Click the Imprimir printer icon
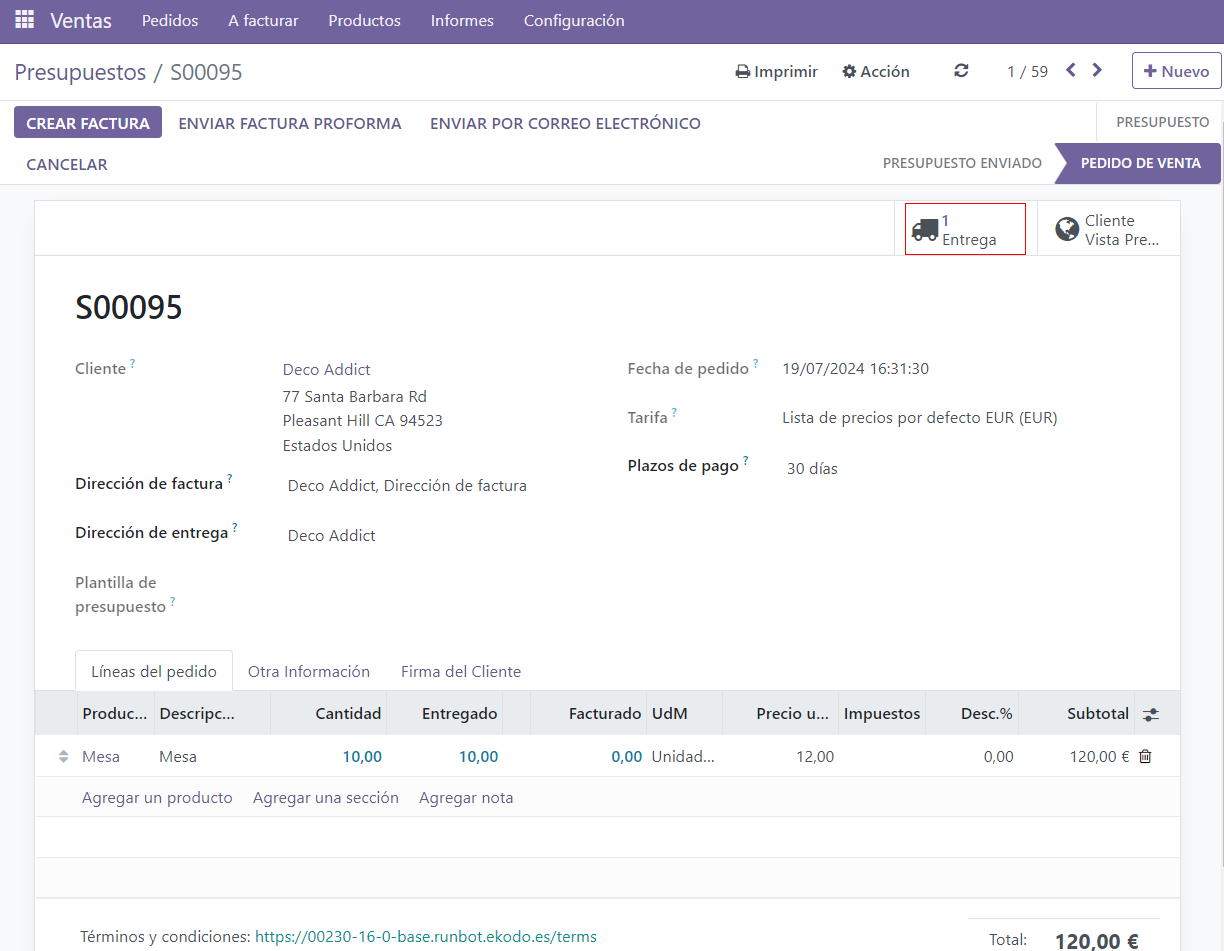This screenshot has width=1224, height=951. coord(743,72)
